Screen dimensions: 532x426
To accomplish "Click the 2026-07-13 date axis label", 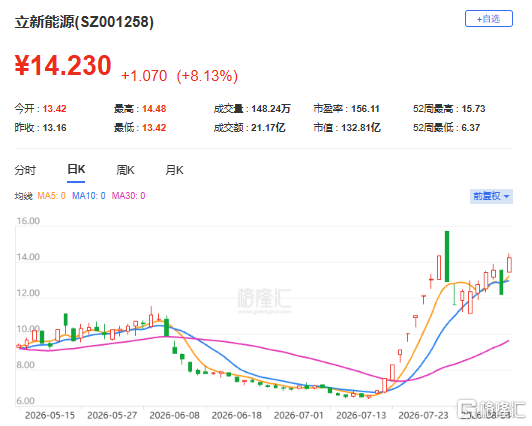I will point(361,415).
